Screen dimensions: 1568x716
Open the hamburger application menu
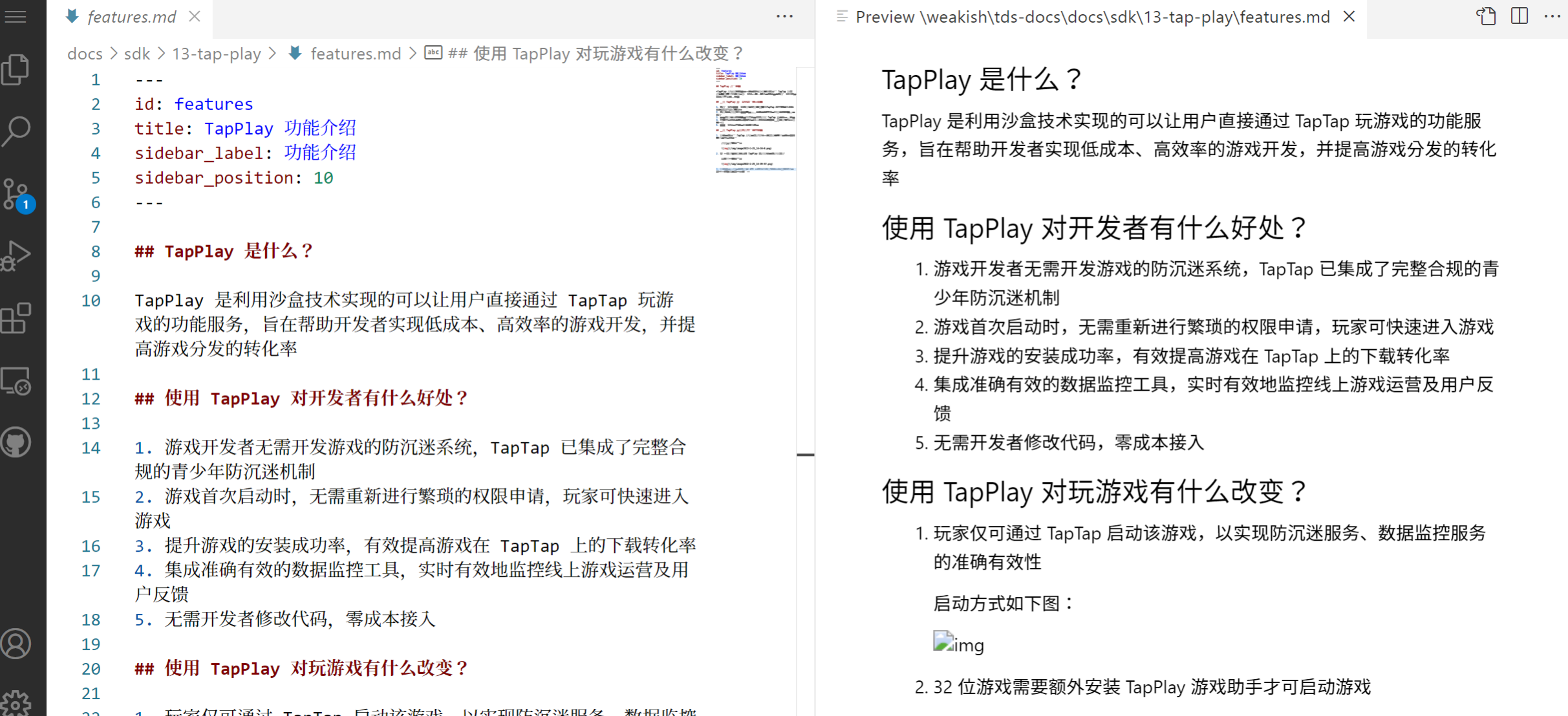16,16
